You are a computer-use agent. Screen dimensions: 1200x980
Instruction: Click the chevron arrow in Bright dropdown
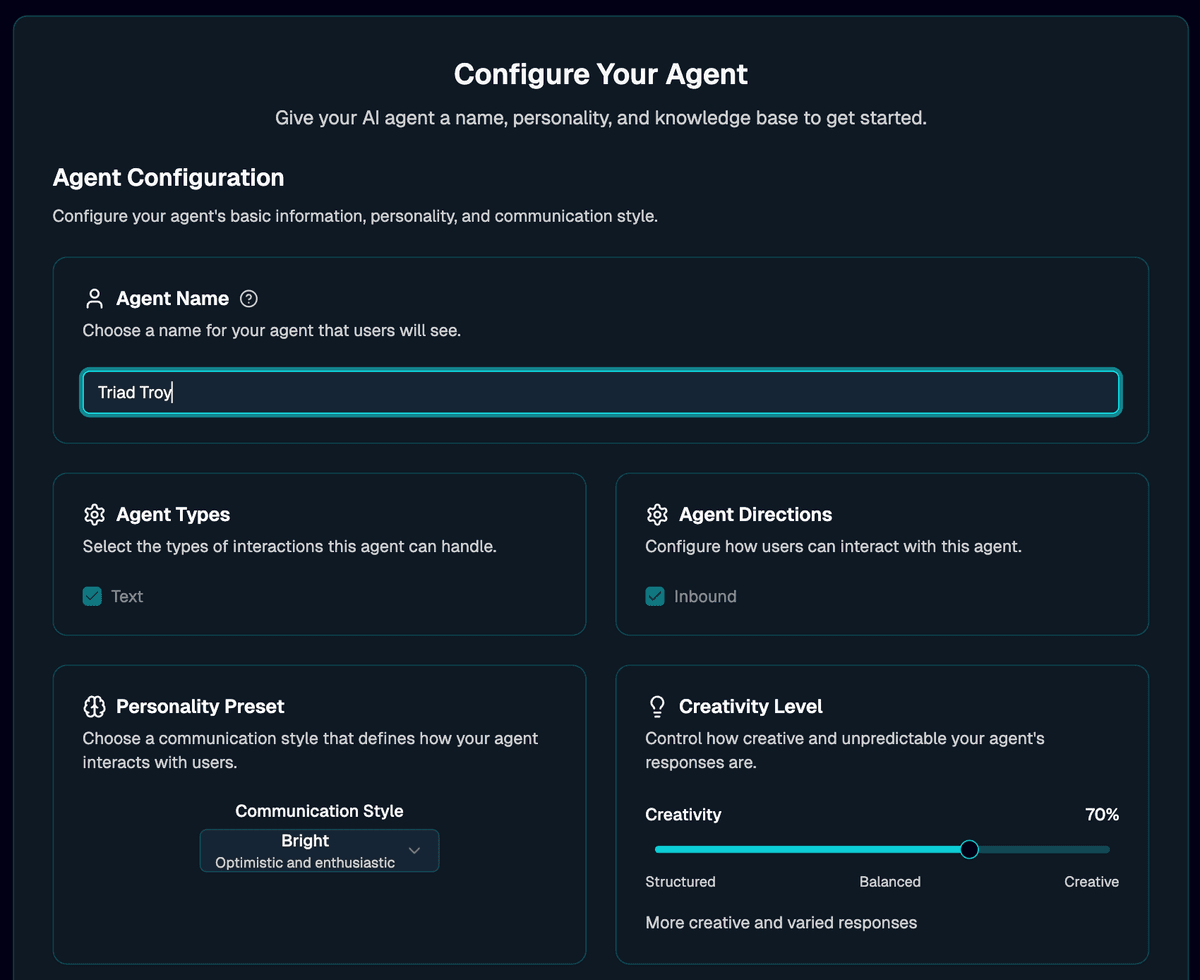point(415,850)
